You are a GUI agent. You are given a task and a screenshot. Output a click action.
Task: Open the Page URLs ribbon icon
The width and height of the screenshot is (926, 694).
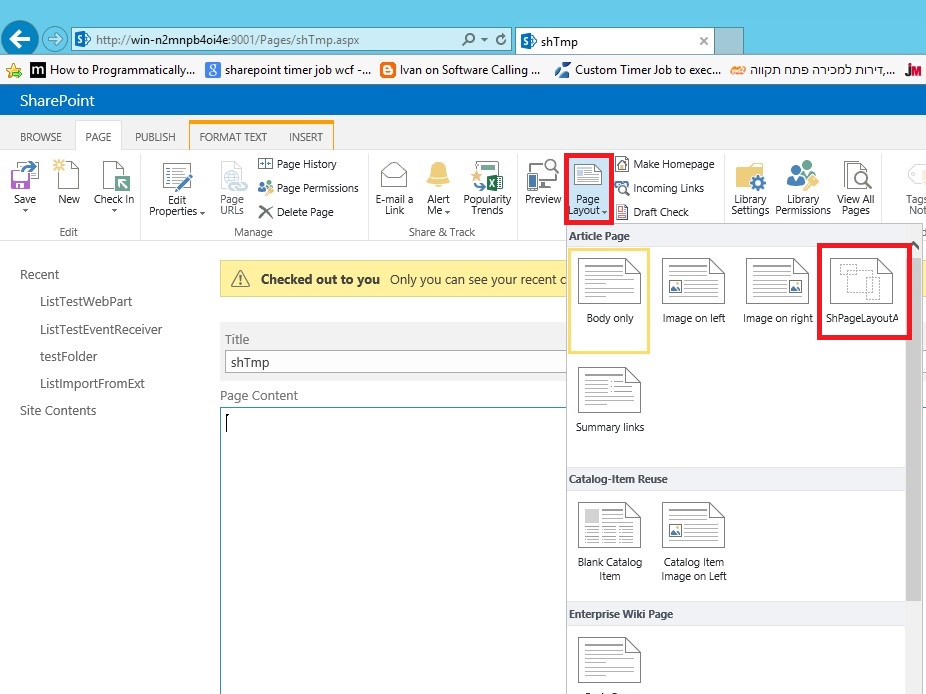232,188
